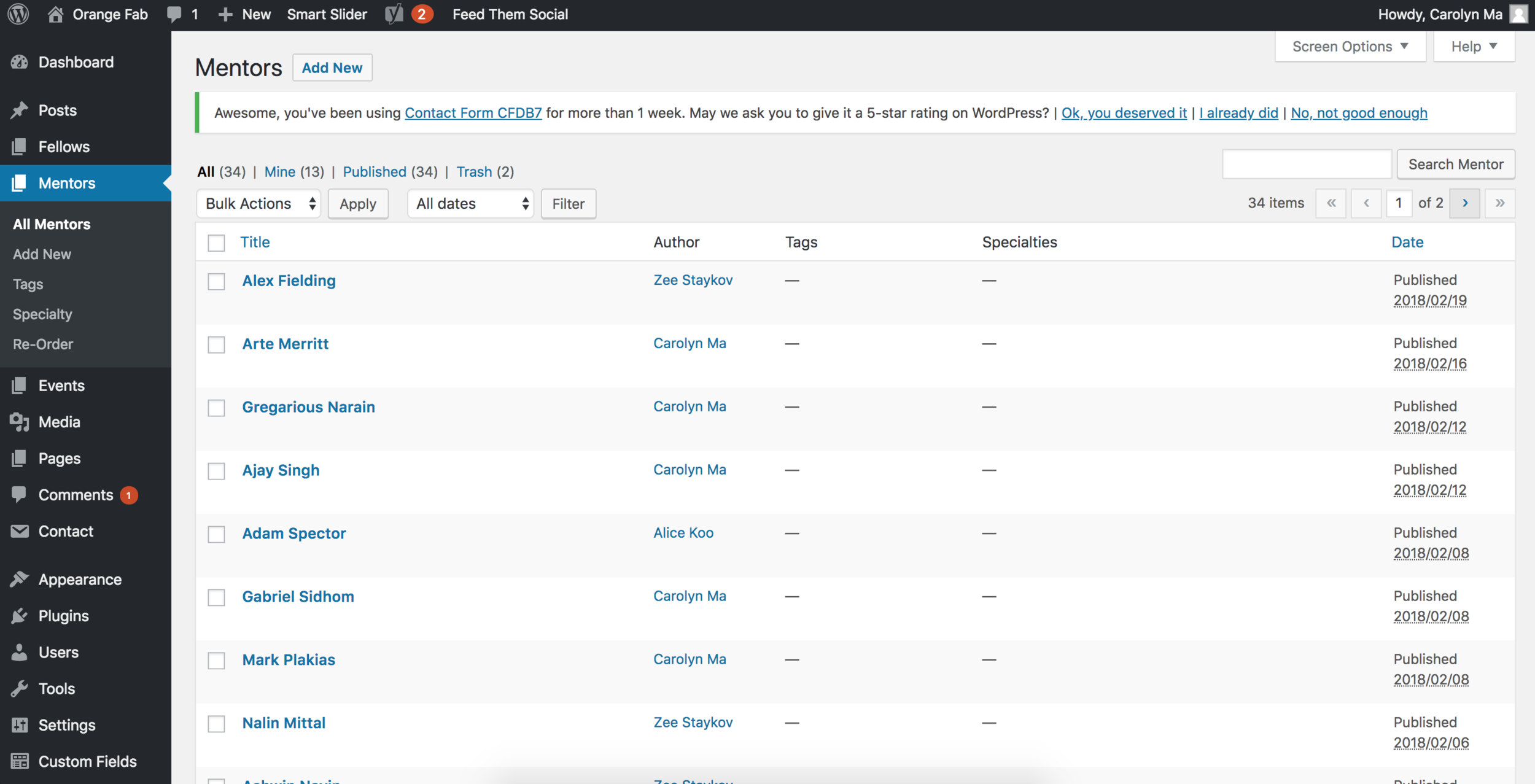
Task: Click the Fellows sidebar icon
Action: click(20, 147)
